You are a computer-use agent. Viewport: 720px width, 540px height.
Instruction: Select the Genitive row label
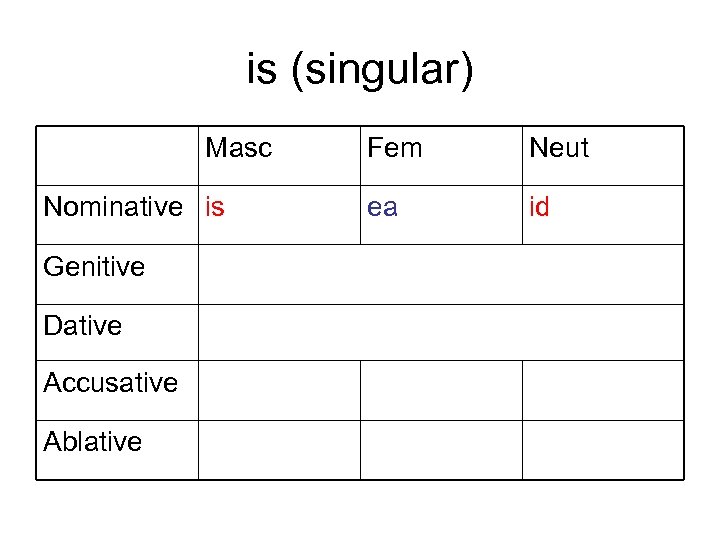click(94, 267)
